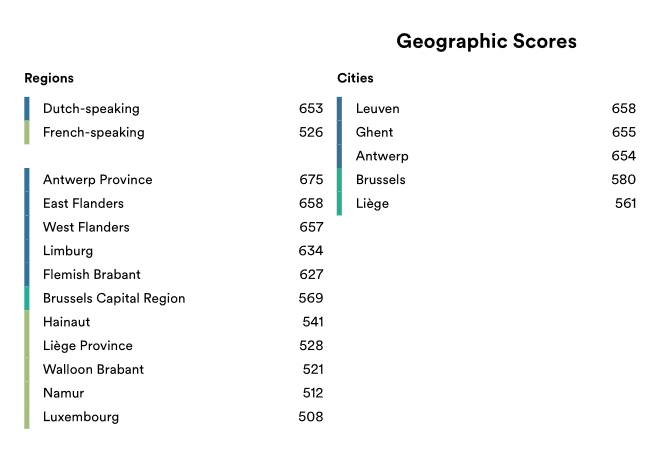Click the Geographic Scores title
Image resolution: width=659 pixels, height=452 pixels.
pos(486,41)
